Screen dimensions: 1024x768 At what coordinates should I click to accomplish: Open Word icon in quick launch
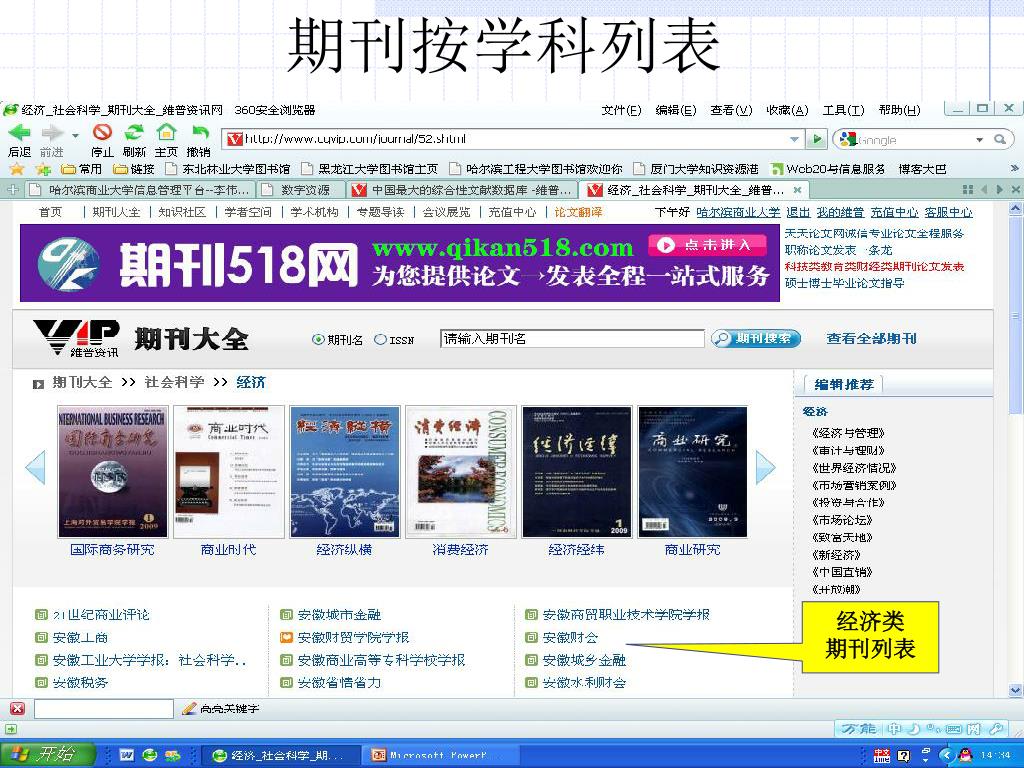127,756
